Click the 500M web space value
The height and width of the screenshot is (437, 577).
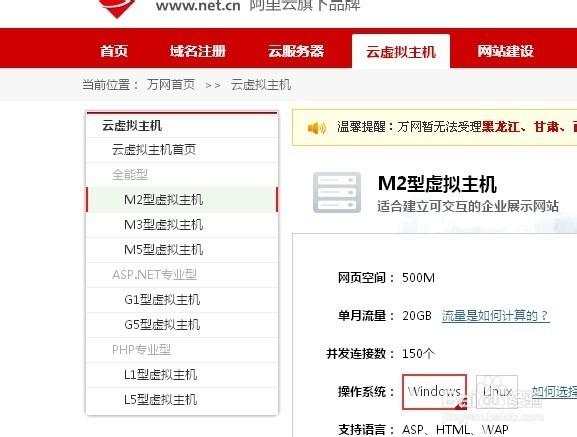pos(418,278)
